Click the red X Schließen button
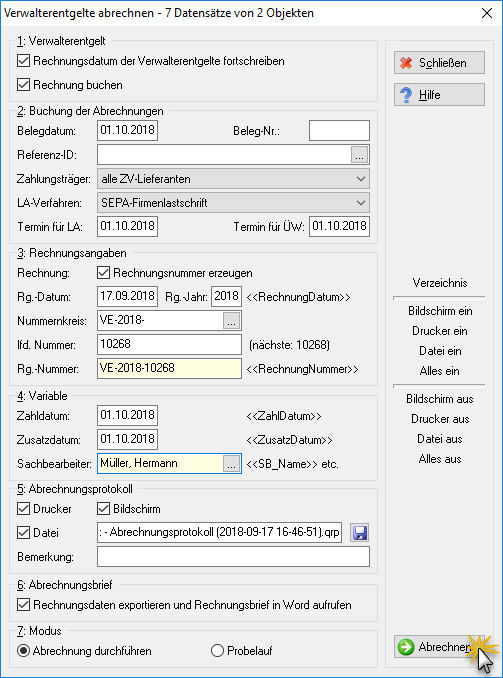503x678 pixels. [x=439, y=63]
